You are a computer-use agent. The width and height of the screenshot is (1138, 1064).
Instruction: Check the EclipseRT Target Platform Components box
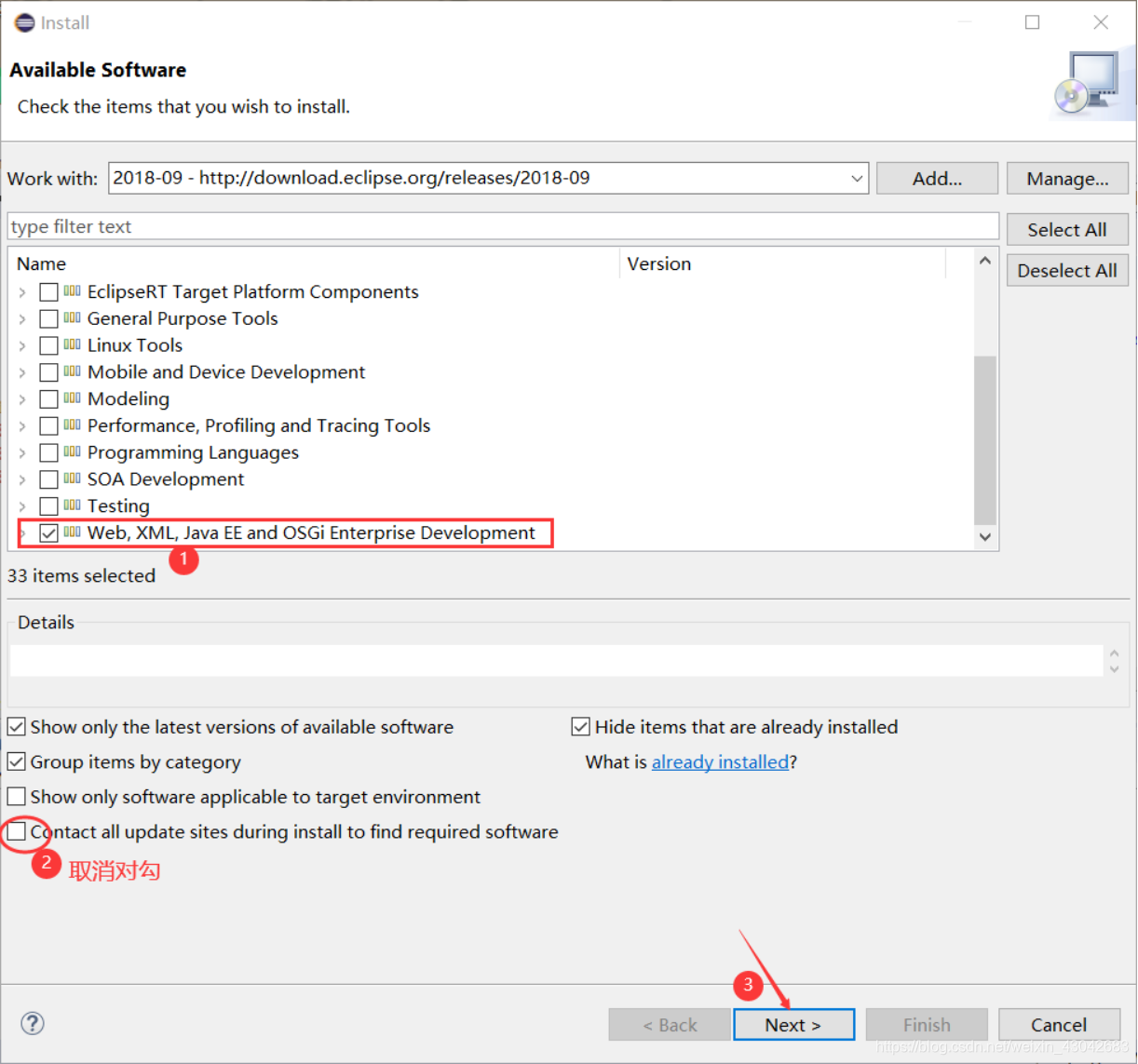pos(48,292)
